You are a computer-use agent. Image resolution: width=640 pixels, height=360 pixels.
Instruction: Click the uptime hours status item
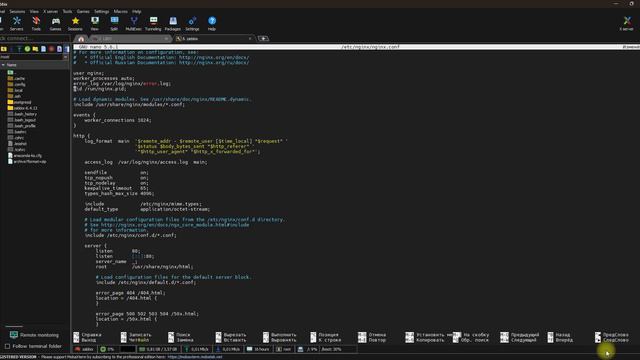click(x=258, y=349)
